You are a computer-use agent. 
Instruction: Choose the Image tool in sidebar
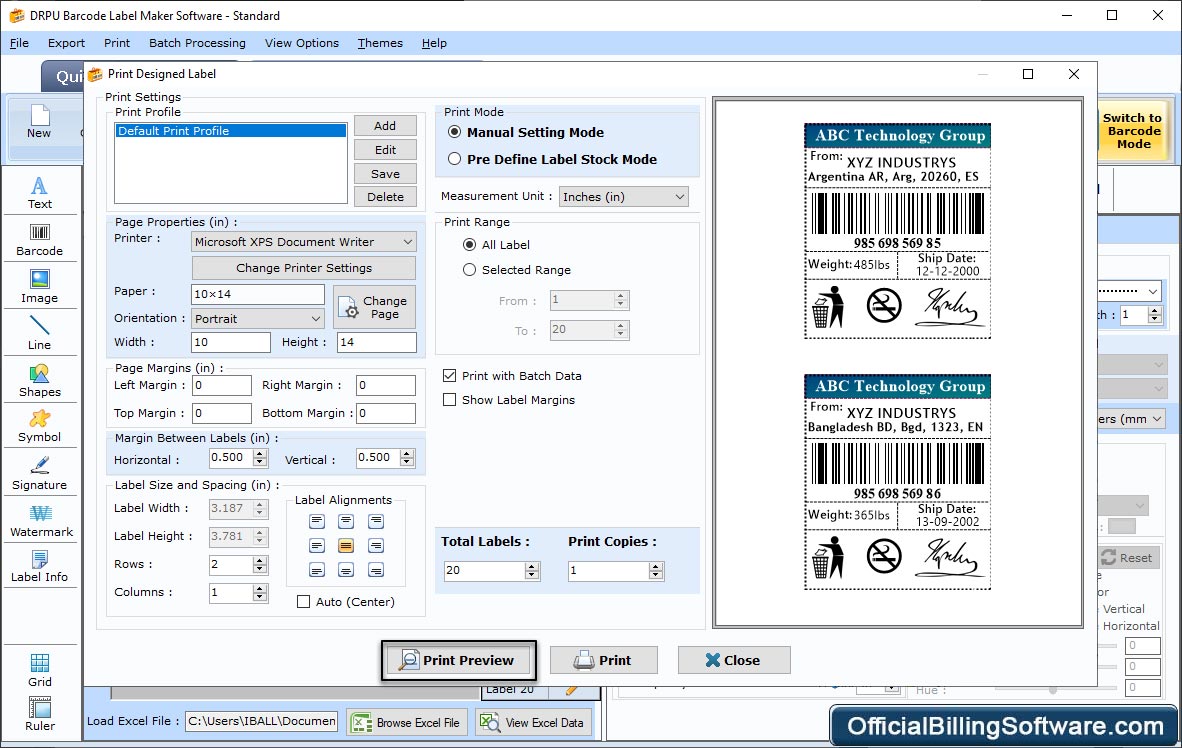coord(39,287)
